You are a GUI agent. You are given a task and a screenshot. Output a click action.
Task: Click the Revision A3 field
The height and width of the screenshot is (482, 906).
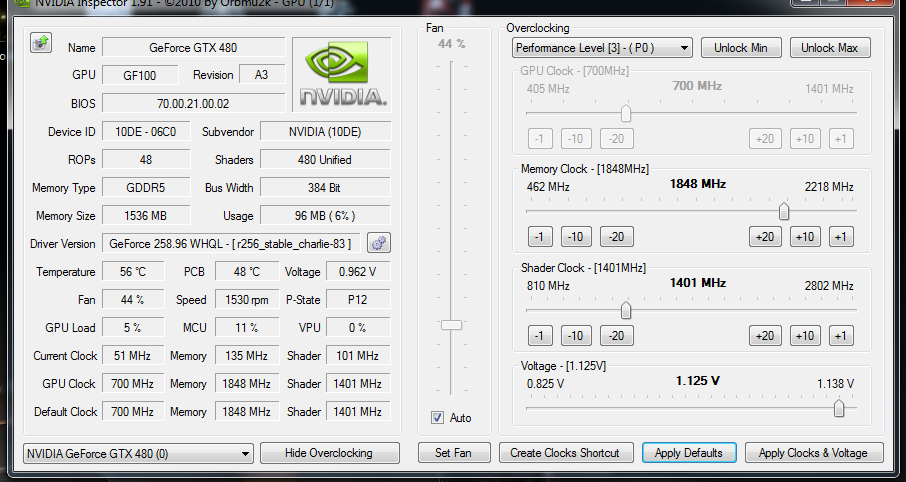tap(262, 75)
